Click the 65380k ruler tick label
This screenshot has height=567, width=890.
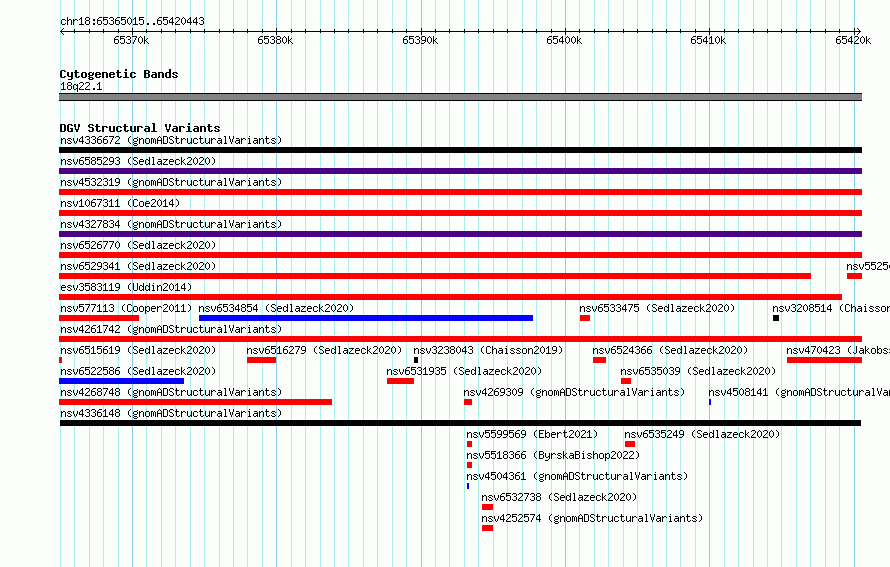point(275,40)
